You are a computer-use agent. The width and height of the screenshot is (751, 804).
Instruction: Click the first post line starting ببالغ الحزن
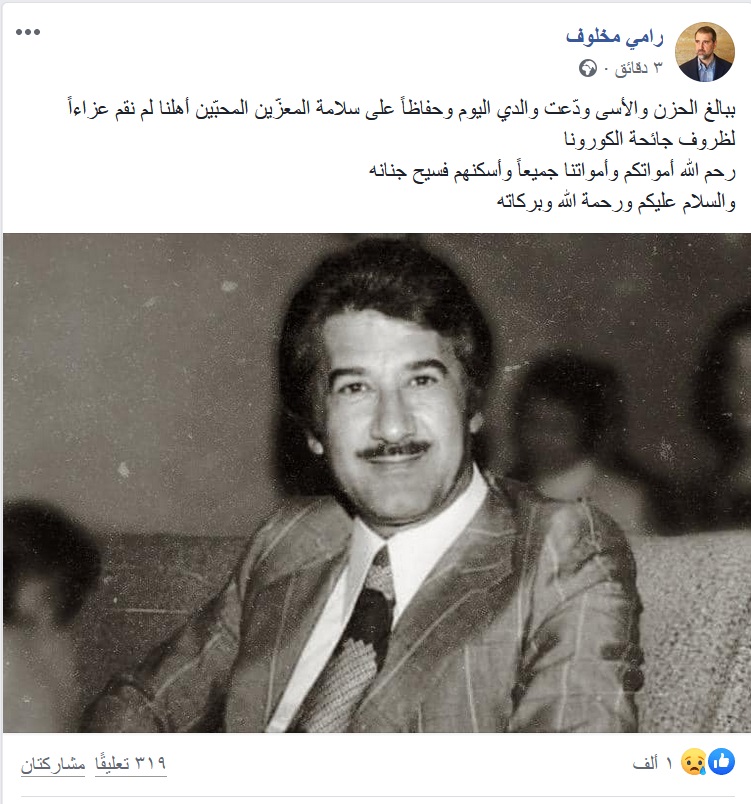402,108
